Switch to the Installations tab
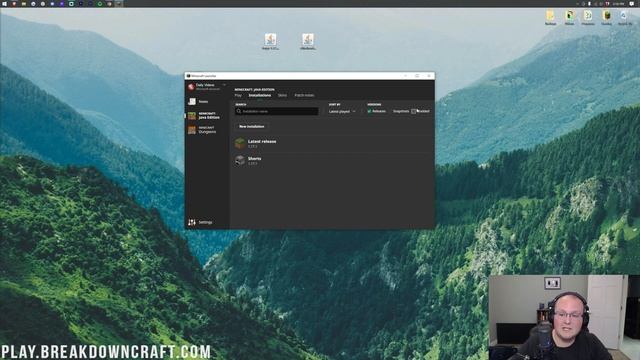The image size is (640, 360). click(260, 95)
